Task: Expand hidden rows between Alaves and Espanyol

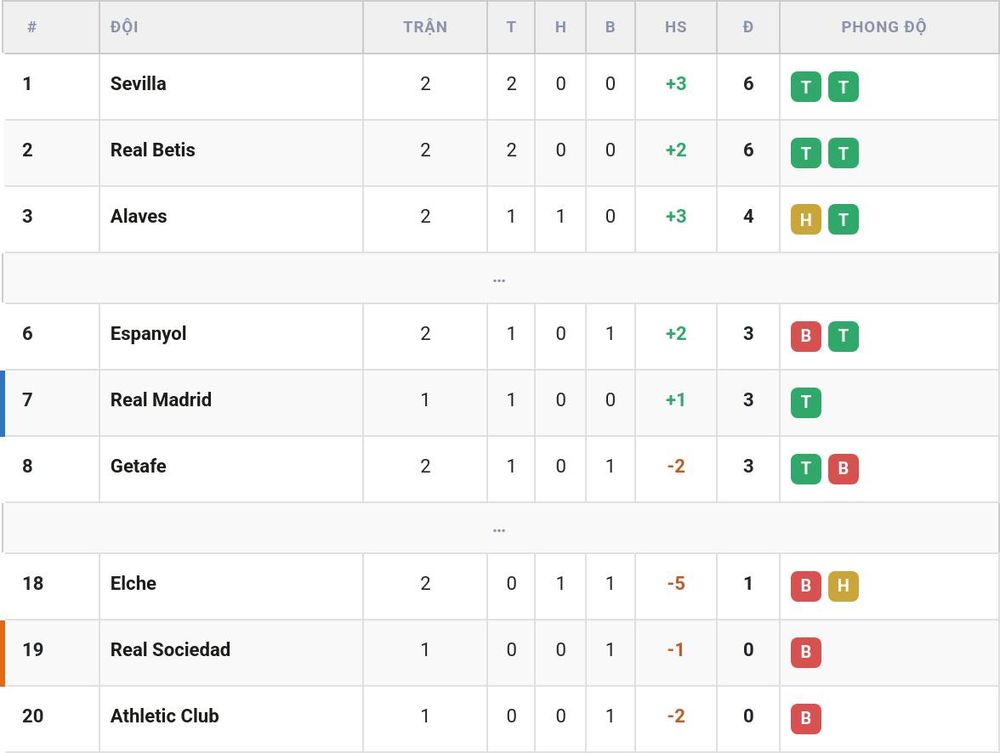Action: (499, 279)
